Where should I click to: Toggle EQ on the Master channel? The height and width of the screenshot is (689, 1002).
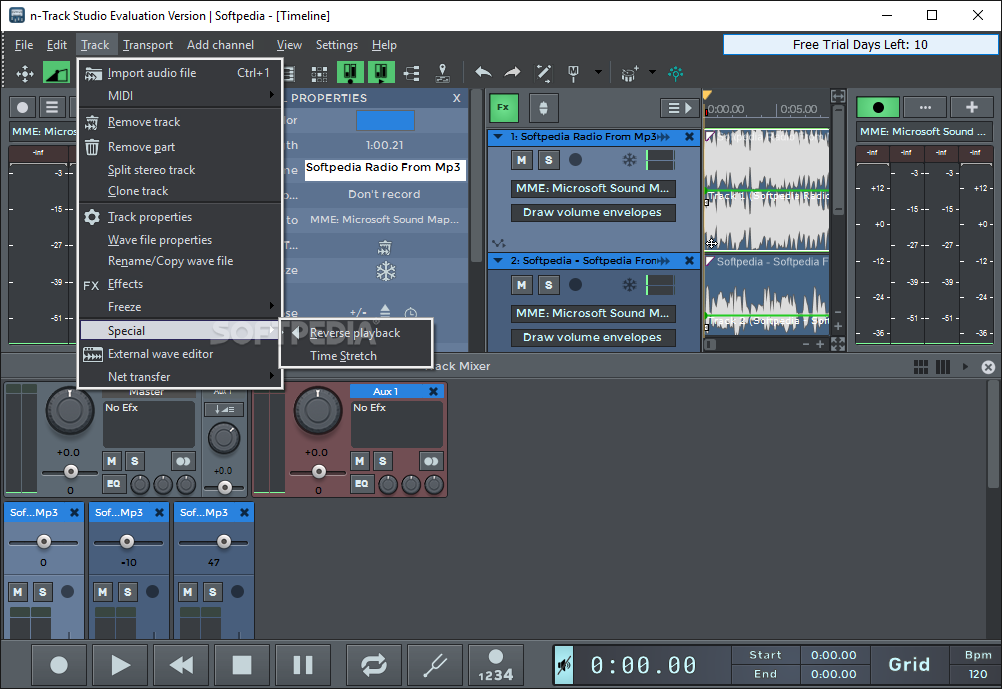tap(113, 484)
